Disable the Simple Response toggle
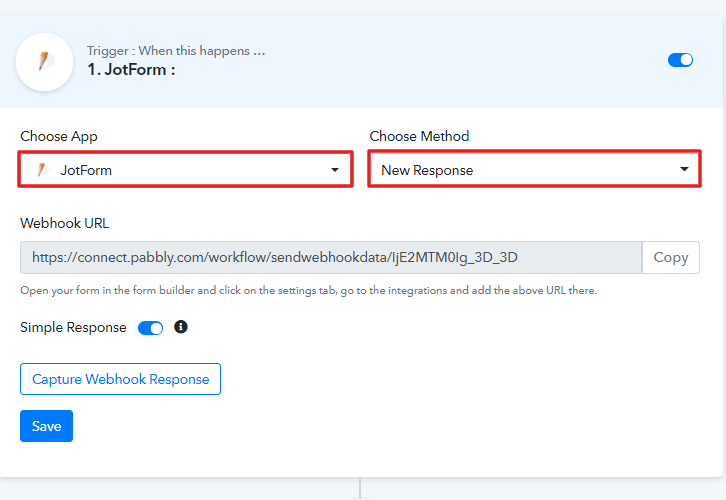The height and width of the screenshot is (500, 726). click(x=150, y=328)
